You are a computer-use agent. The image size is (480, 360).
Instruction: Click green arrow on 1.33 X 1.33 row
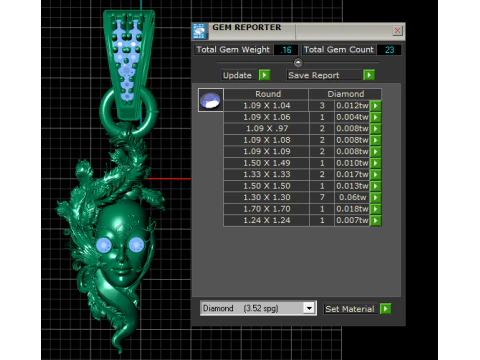(x=376, y=175)
